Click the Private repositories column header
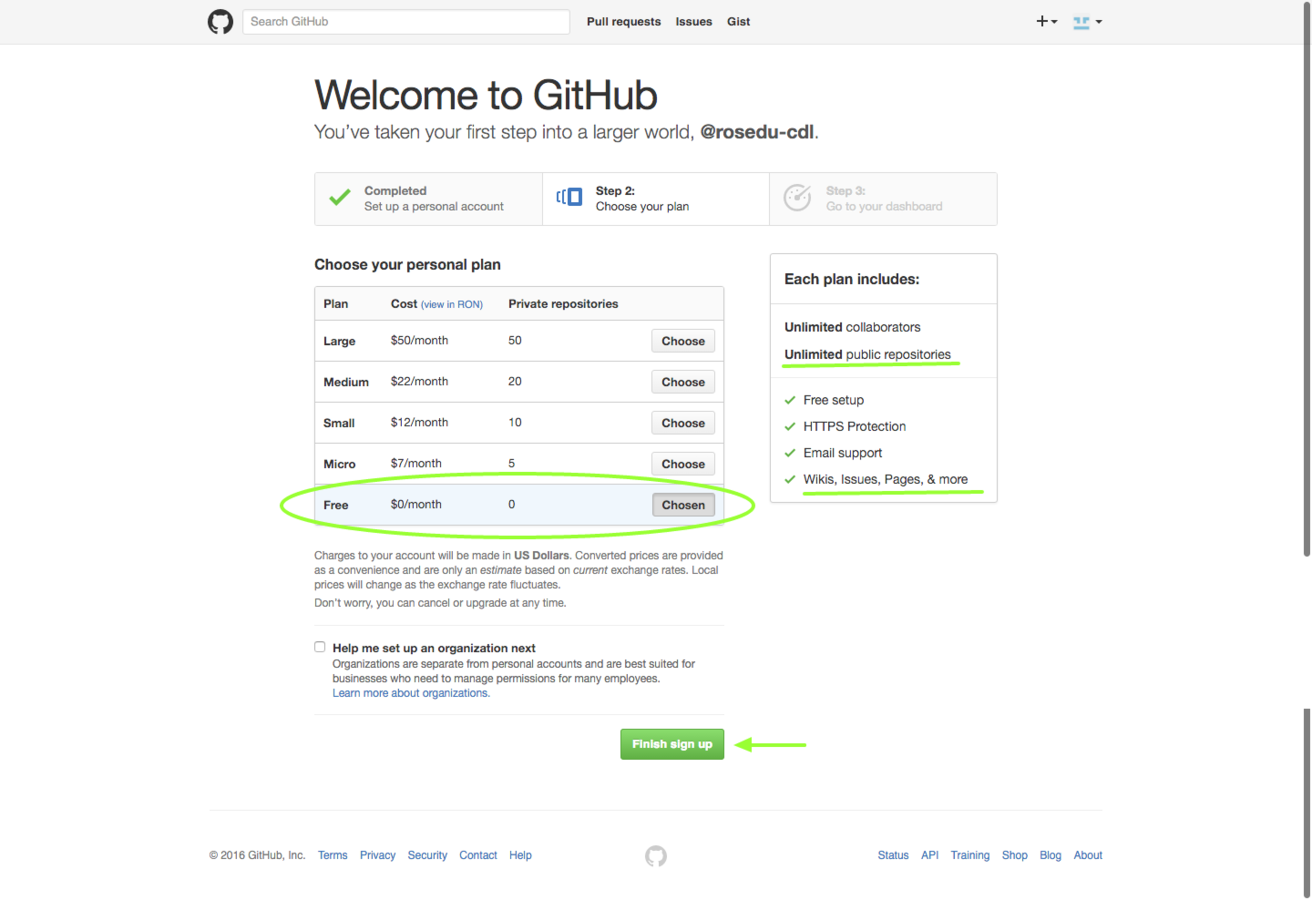The height and width of the screenshot is (900, 1312). coord(563,304)
